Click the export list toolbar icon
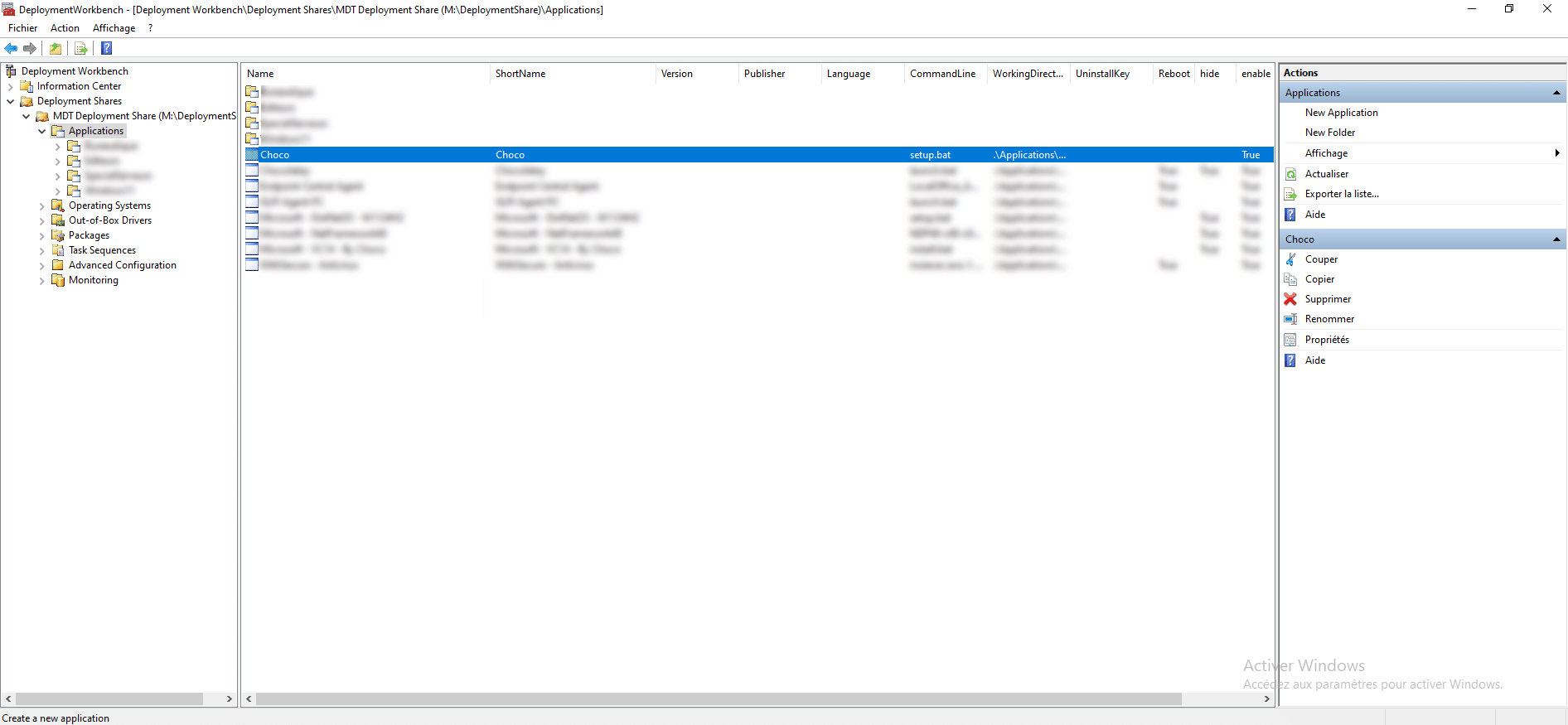This screenshot has height=725, width=1568. [80, 49]
